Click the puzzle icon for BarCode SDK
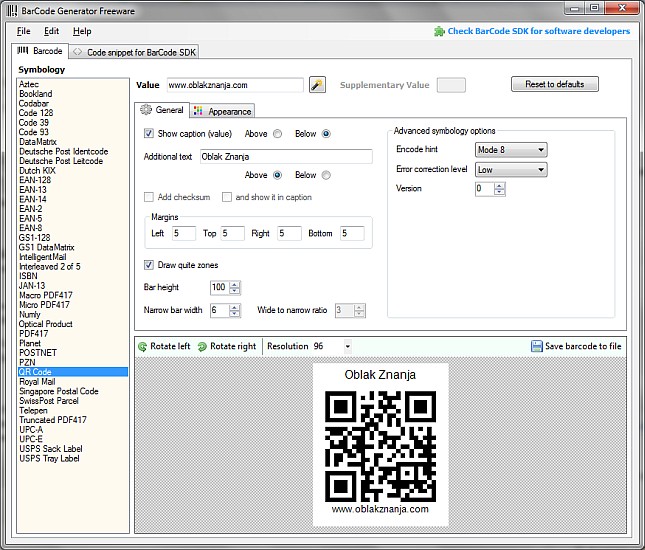Screen dimensions: 645x550 click(x=439, y=31)
